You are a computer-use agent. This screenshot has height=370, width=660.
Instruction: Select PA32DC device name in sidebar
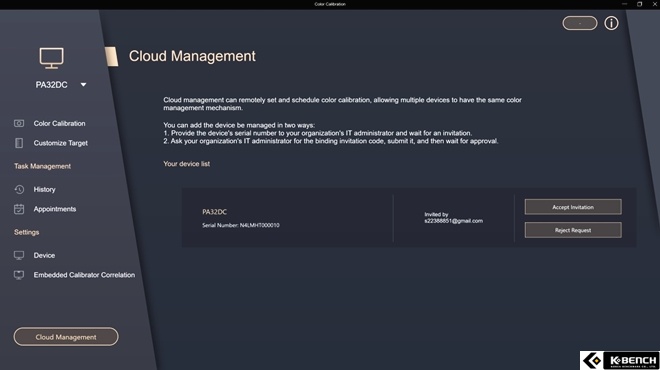click(x=51, y=85)
